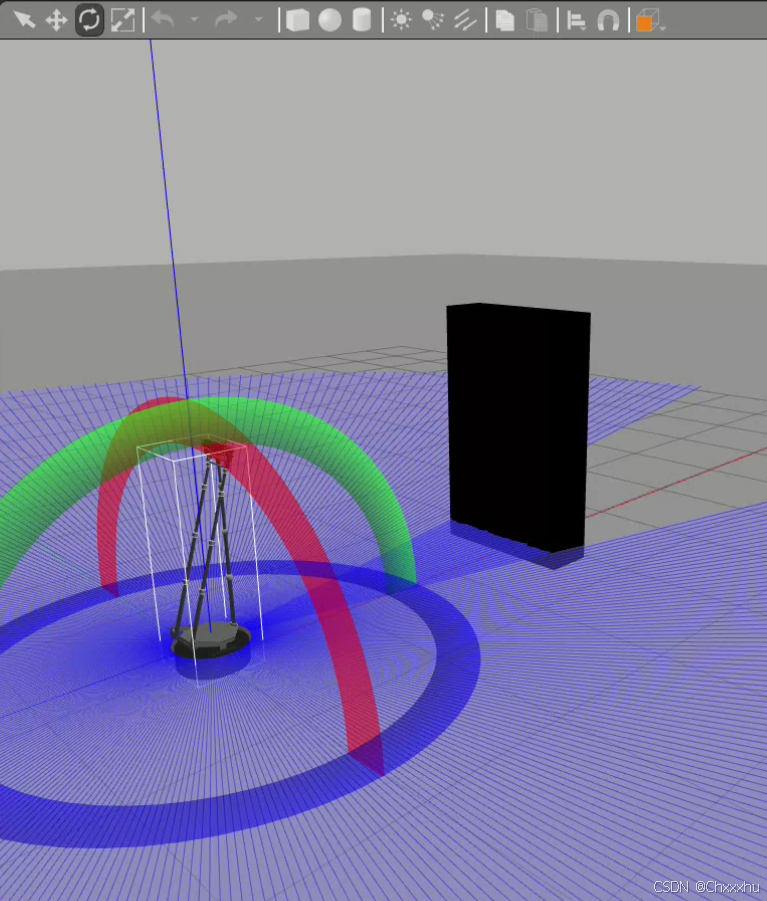Image resolution: width=767 pixels, height=901 pixels.
Task: Toggle the active Rotate mode tool
Action: pyautogui.click(x=89, y=20)
